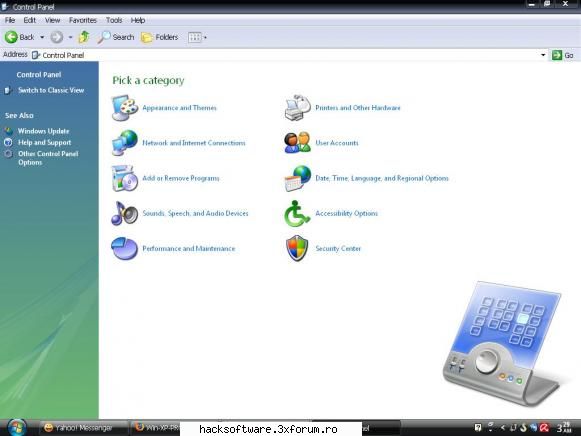Click the green Back arrow icon
Screen dimensions: 581x436
coord(11,37)
